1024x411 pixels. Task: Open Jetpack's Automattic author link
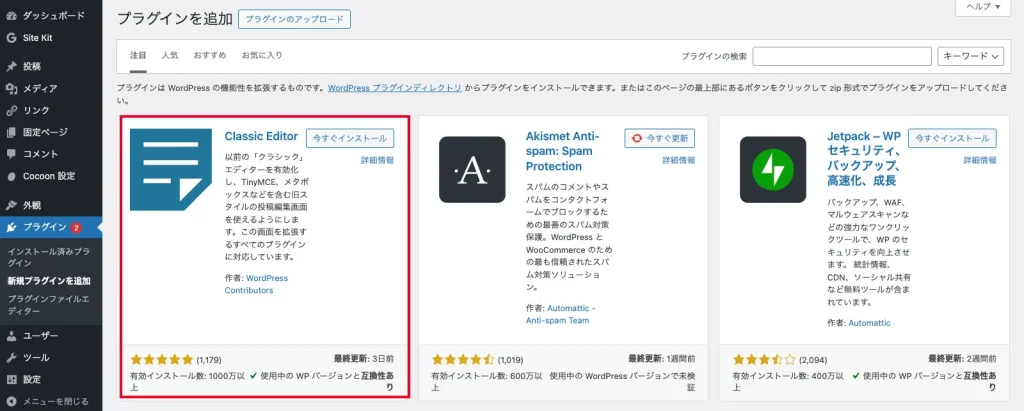(x=869, y=323)
